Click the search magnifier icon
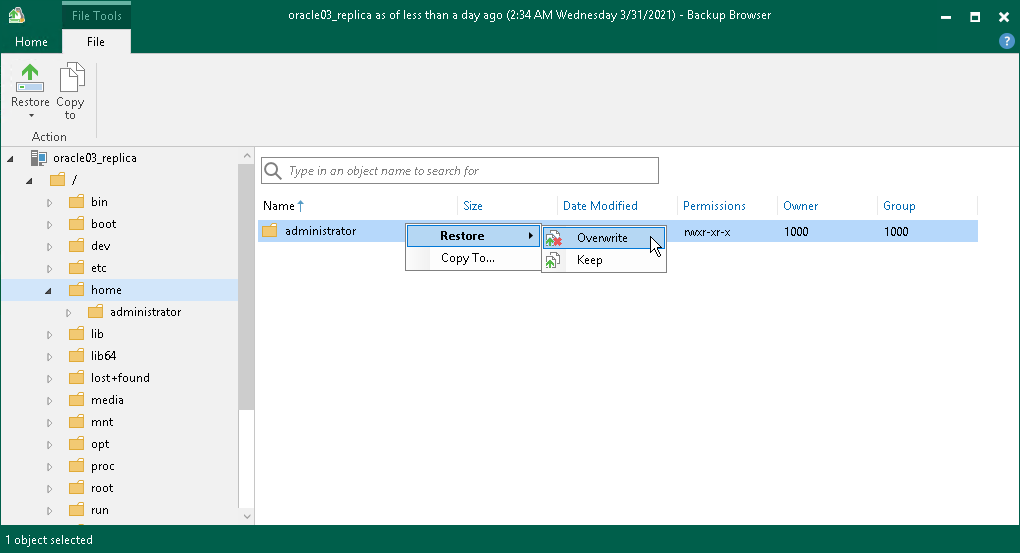Screen dimensions: 1020x553 (272, 171)
